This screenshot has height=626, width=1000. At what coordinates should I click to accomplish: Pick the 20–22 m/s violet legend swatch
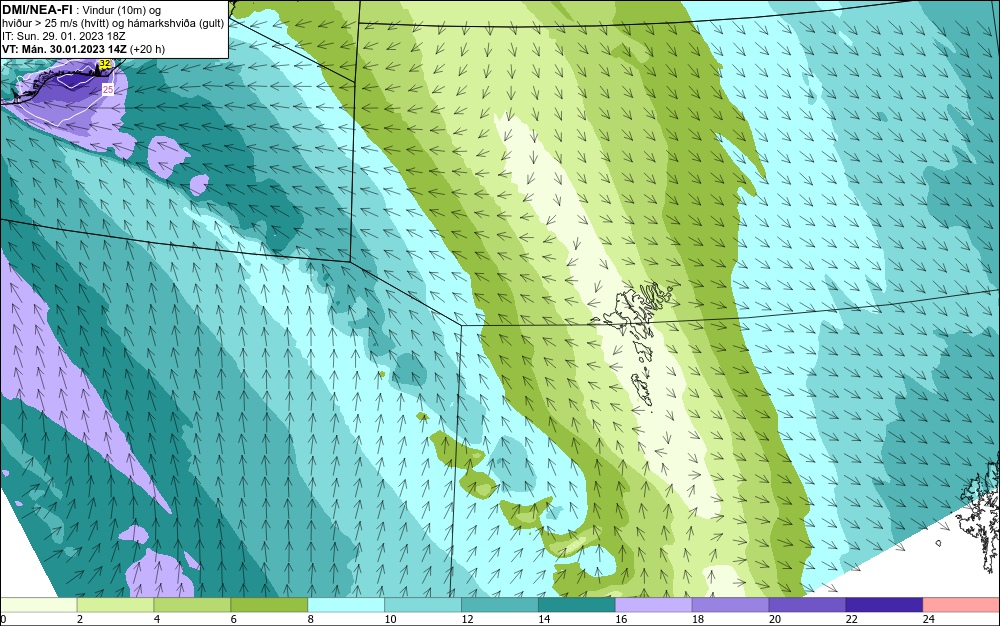(807, 604)
